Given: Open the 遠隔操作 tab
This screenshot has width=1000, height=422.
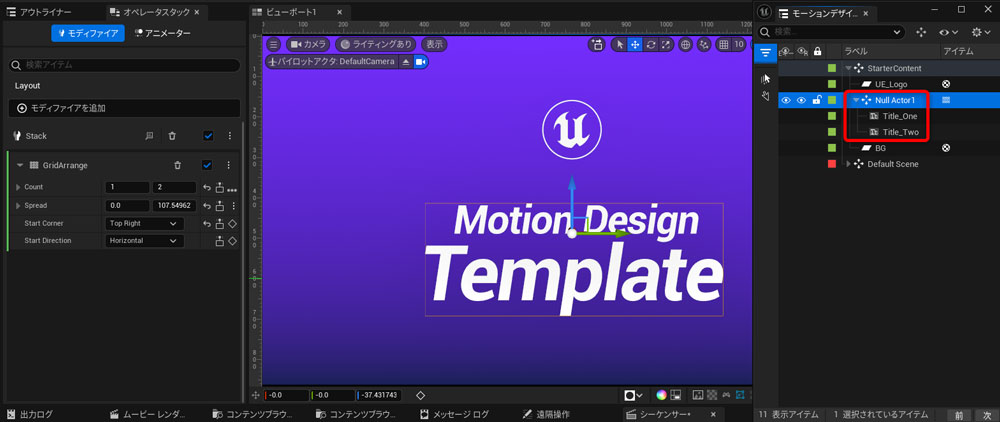Looking at the screenshot, I should click(545, 414).
